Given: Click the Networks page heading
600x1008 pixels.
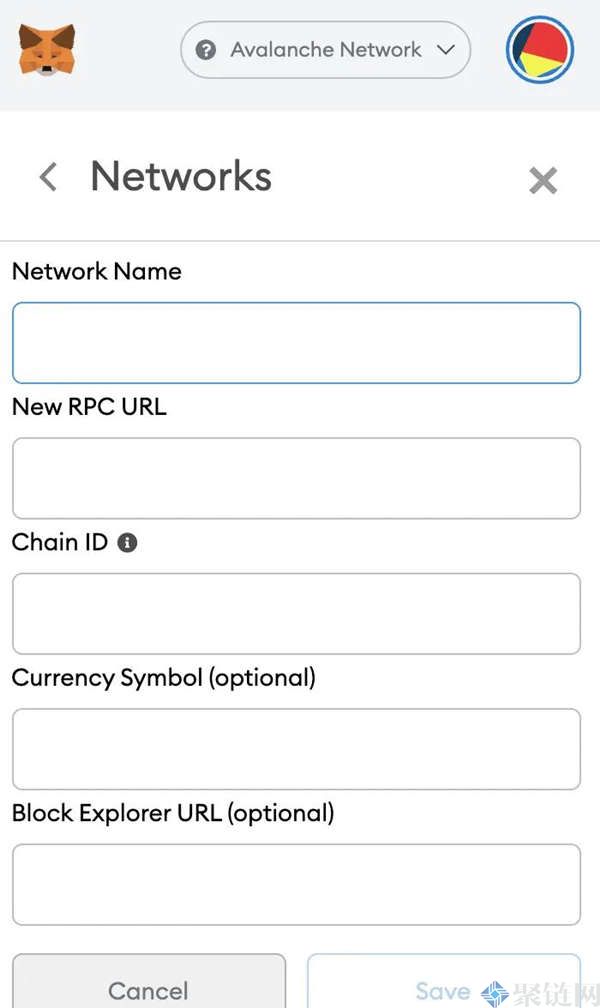Looking at the screenshot, I should click(181, 176).
